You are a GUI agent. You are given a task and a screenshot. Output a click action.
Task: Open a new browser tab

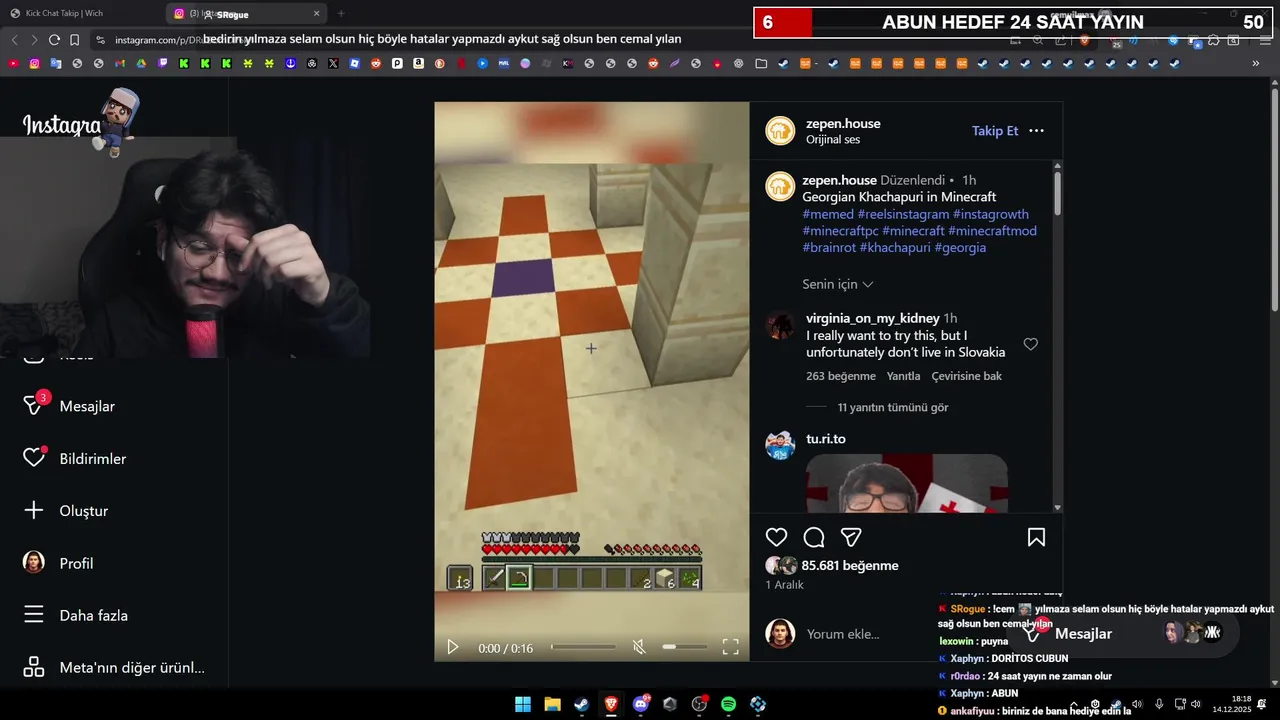341,13
